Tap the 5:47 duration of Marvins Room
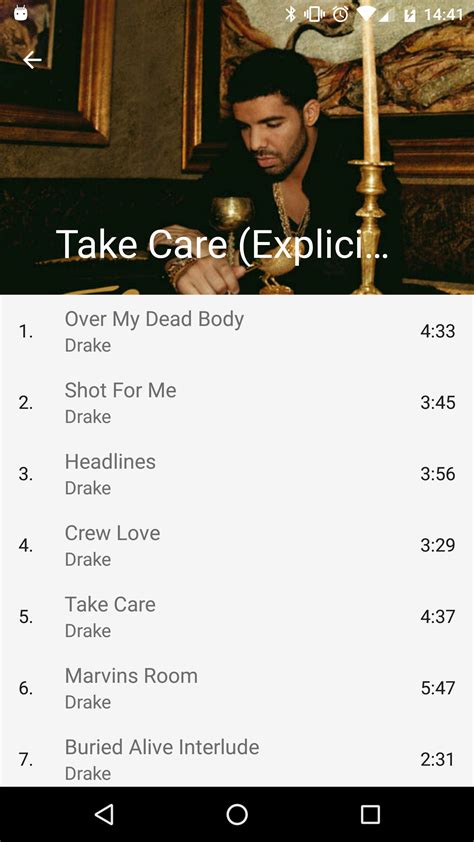This screenshot has width=474, height=842. click(437, 688)
